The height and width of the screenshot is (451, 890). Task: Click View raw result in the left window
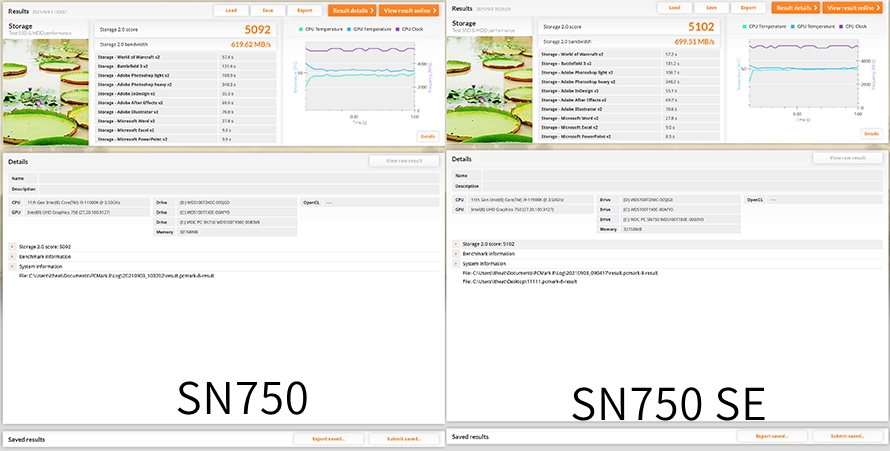point(404,161)
